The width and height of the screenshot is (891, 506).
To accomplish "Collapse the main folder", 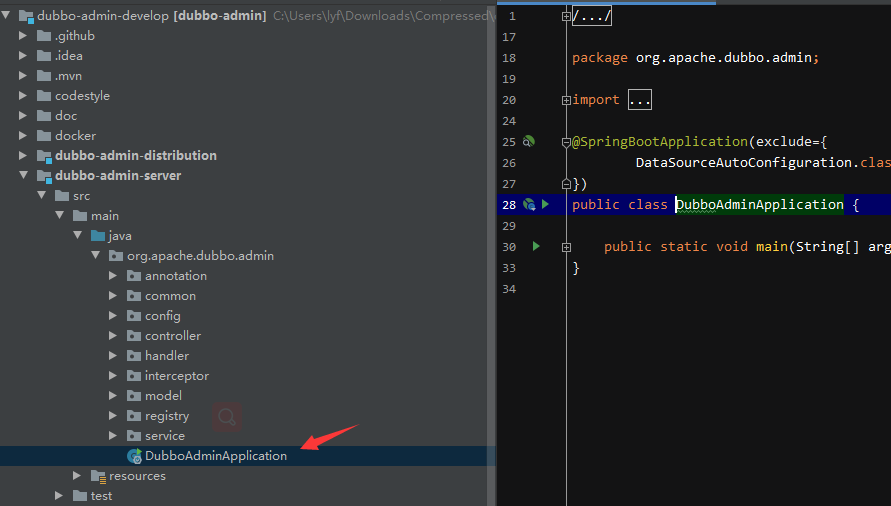I will point(60,215).
